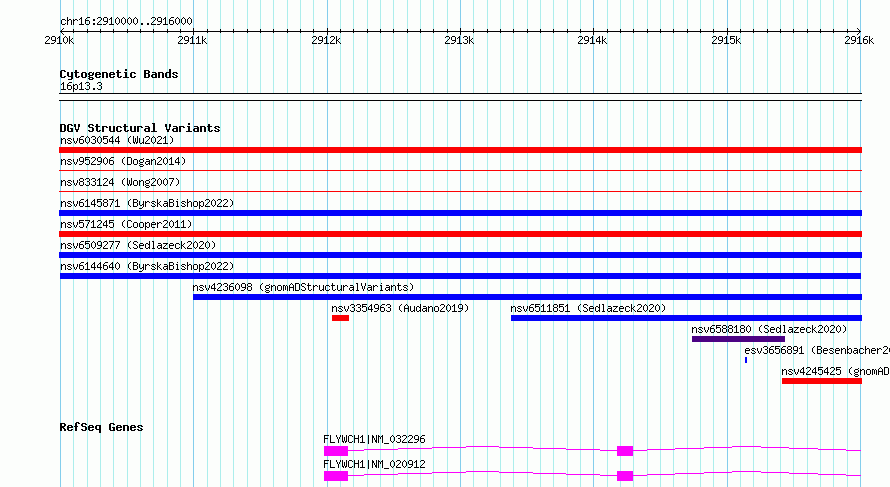Click the nsv4245425 (gnomAD) label
Viewport: 890px width, 487px height.
[836, 371]
